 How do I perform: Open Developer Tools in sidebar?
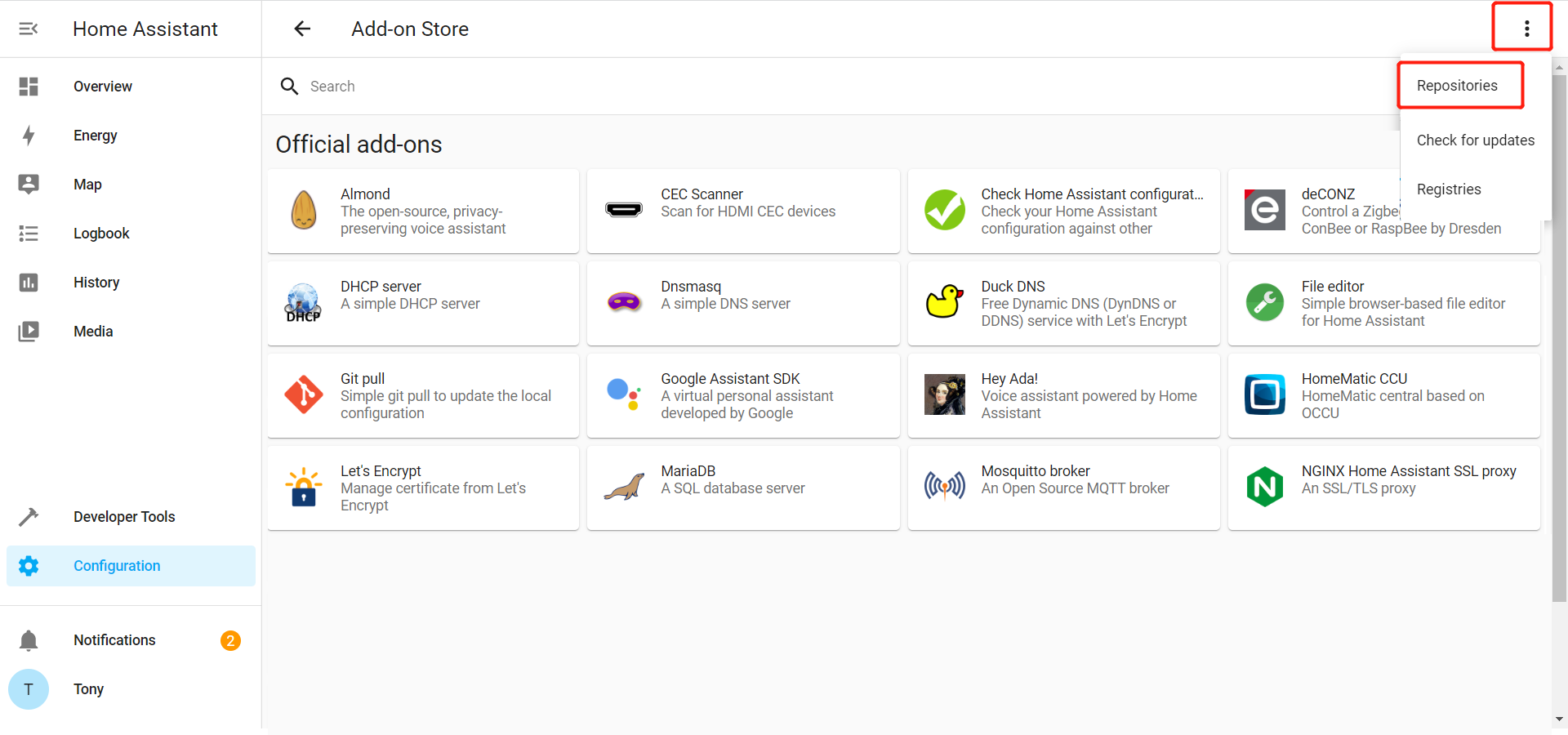[x=131, y=516]
